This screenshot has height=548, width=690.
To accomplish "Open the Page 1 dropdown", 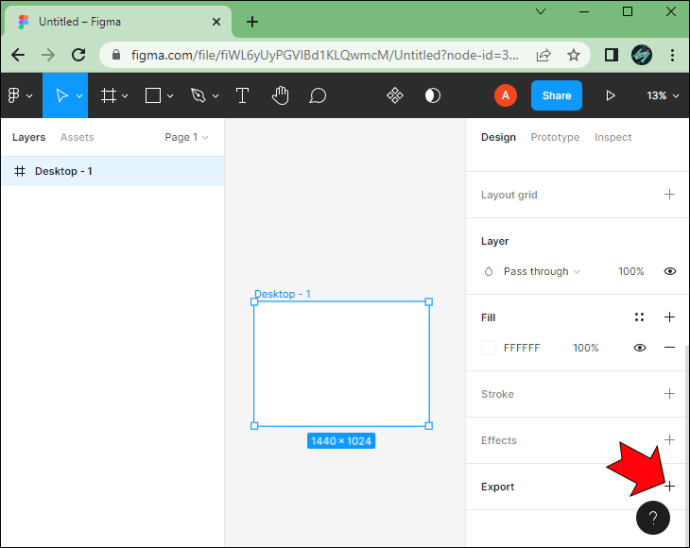I will coord(187,137).
